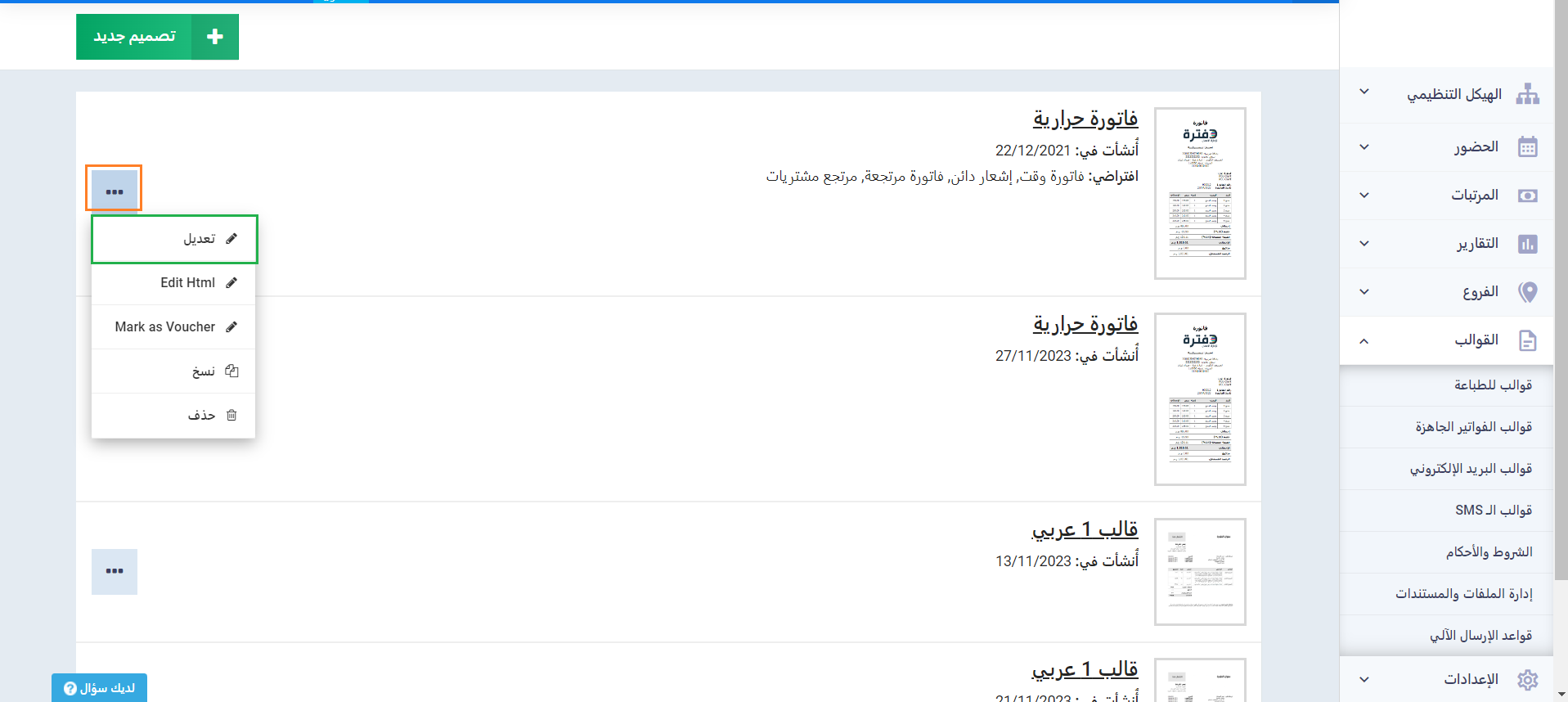The width and height of the screenshot is (1568, 702).
Task: Expand the الهيكل التنظيمي chevron
Action: tap(1364, 92)
